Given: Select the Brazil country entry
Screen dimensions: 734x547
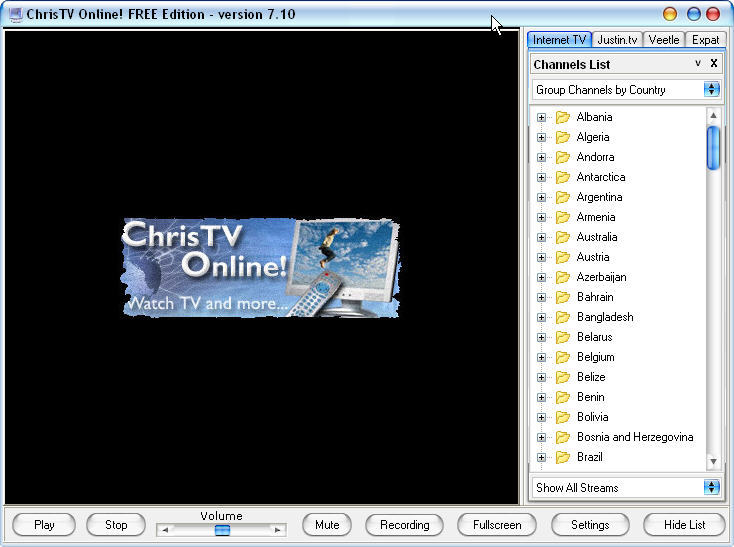Looking at the screenshot, I should [590, 457].
